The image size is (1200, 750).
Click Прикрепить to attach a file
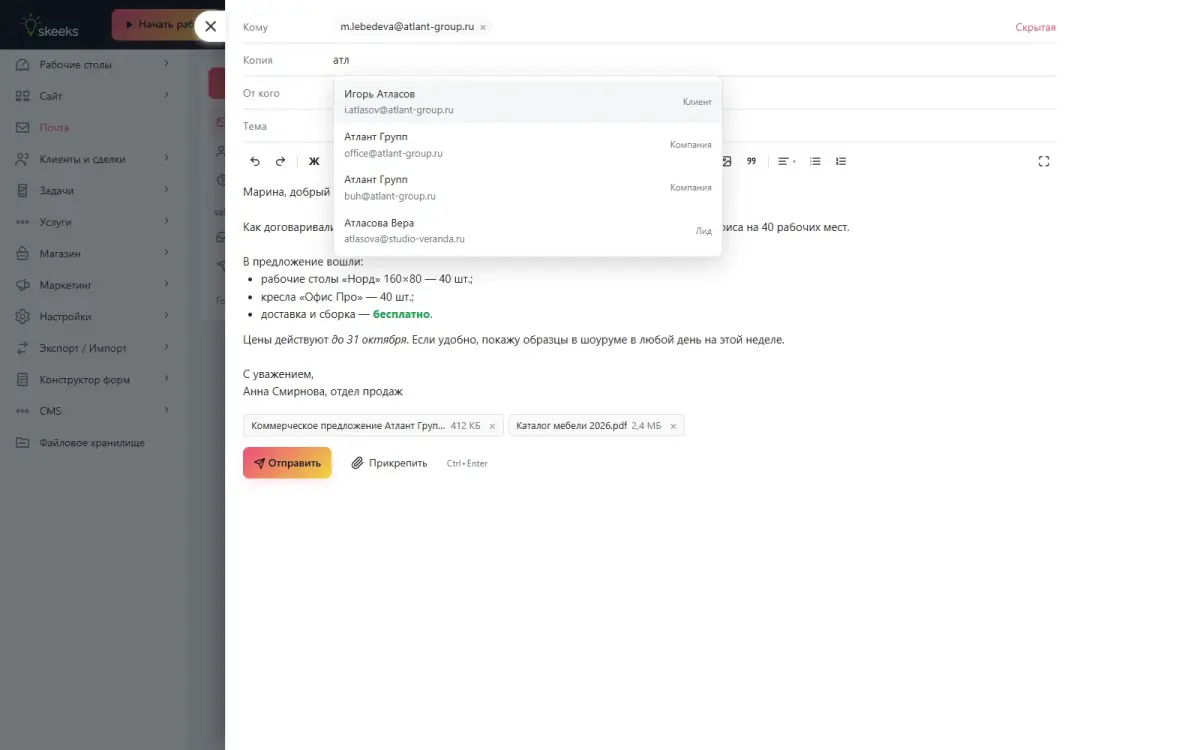point(389,463)
